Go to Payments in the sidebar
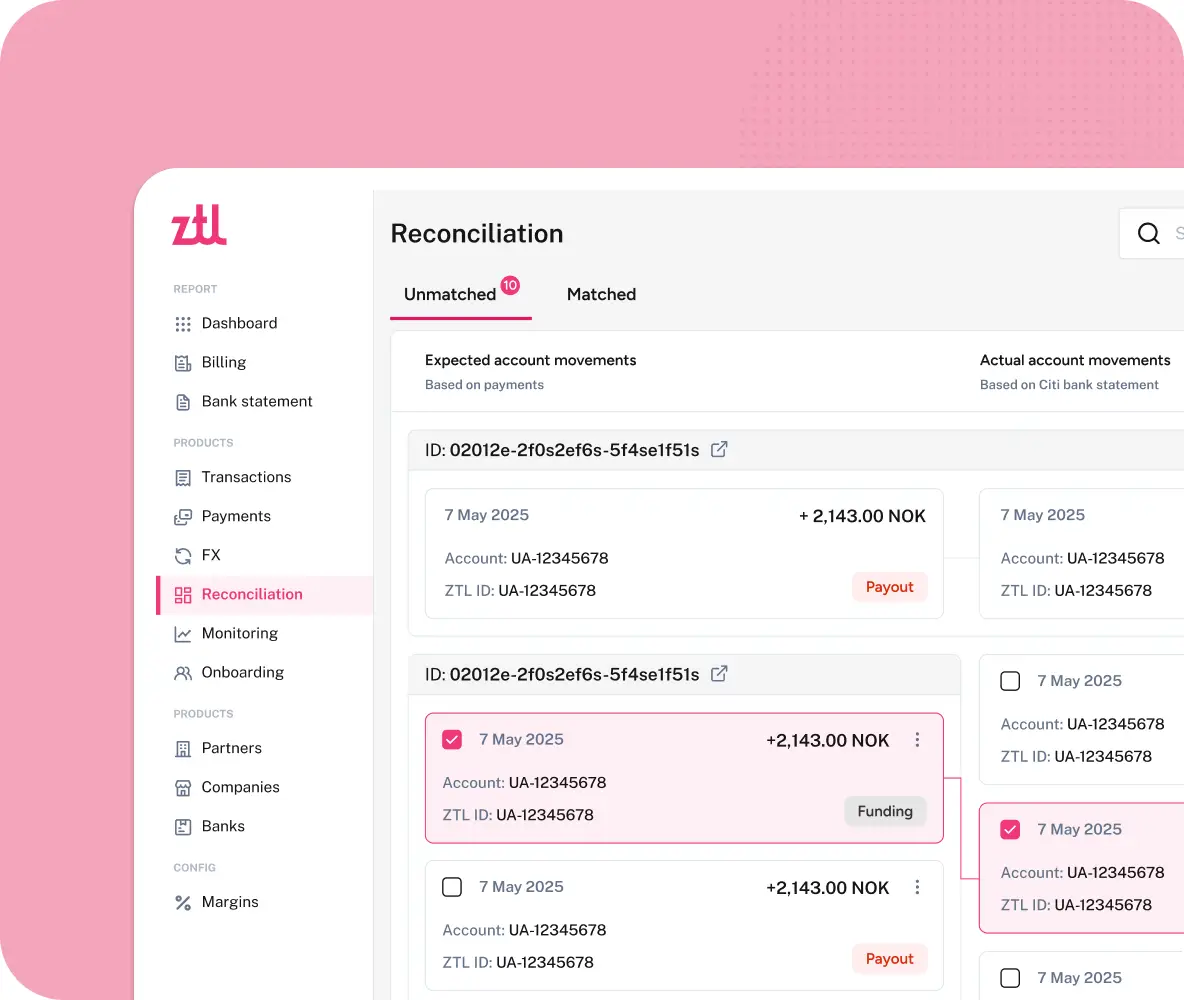1184x1000 pixels. pos(236,516)
